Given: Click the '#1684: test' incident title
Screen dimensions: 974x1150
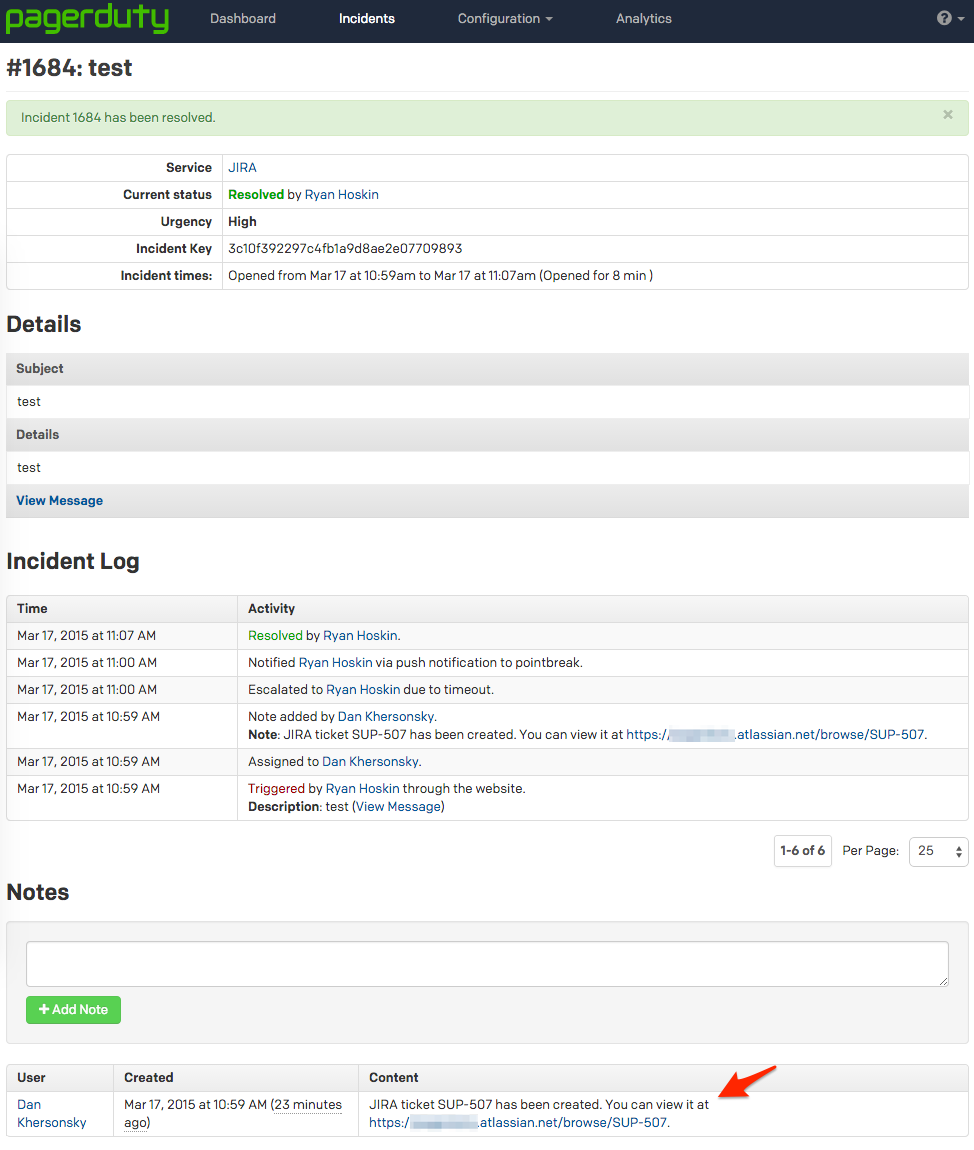Looking at the screenshot, I should click(70, 67).
